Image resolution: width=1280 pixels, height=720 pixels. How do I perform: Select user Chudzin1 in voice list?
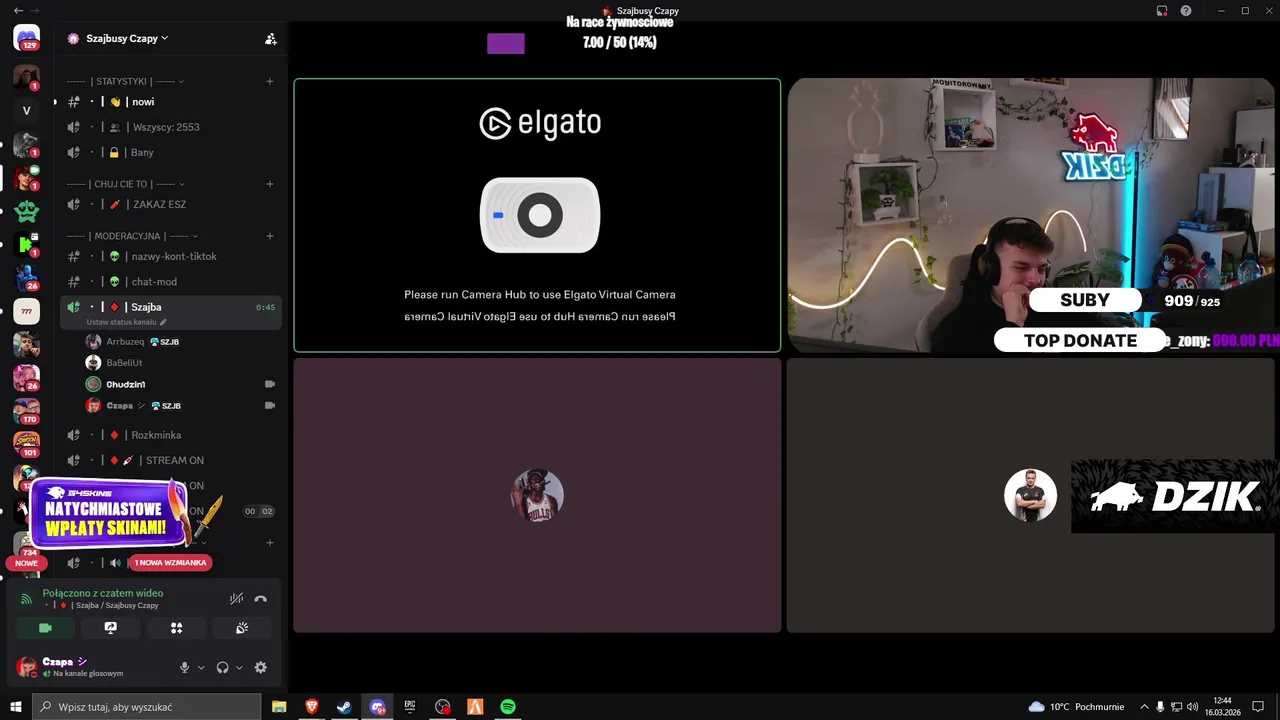tap(181, 384)
